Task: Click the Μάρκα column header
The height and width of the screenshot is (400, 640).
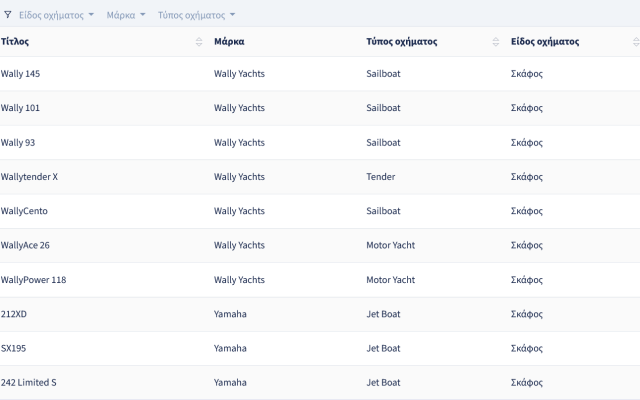Action: pos(229,42)
